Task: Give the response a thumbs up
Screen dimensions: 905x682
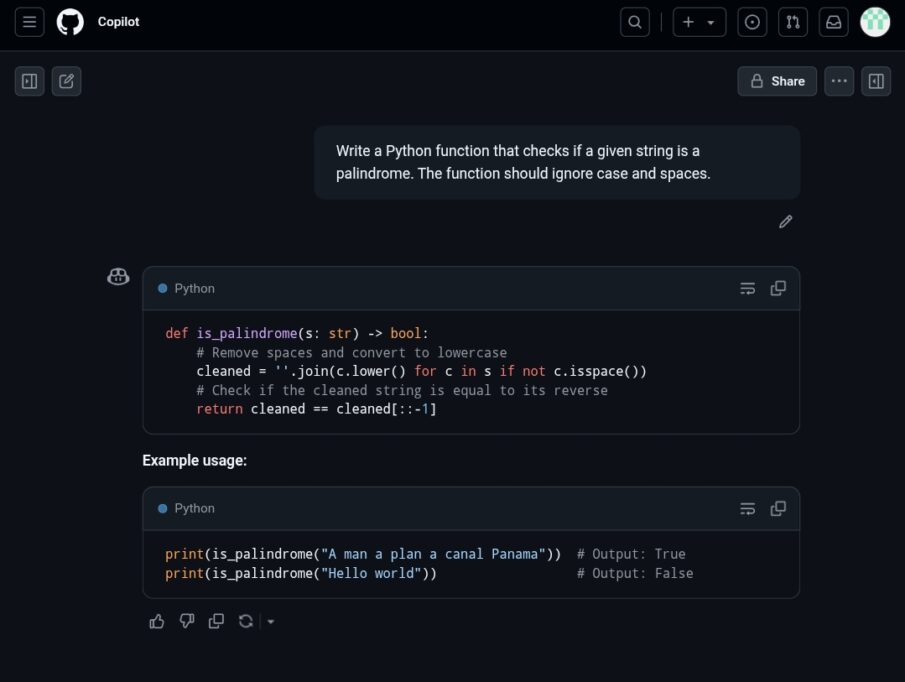Action: click(x=157, y=621)
